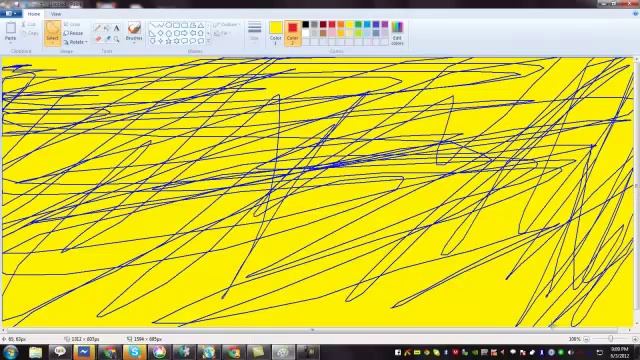640x360 pixels.
Task: Click the zoom out minus button
Action: pyautogui.click(x=586, y=339)
